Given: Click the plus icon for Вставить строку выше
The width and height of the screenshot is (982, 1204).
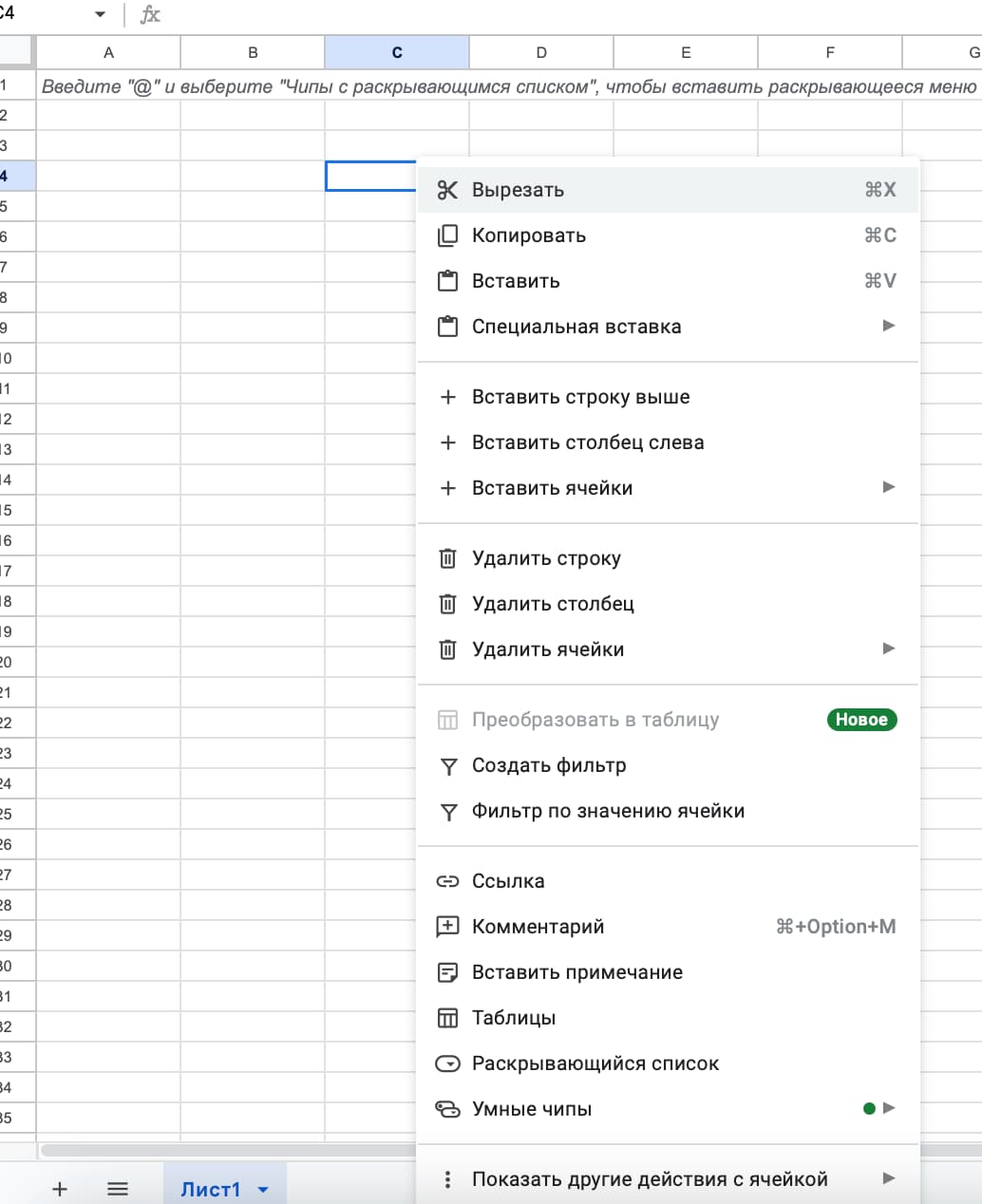Looking at the screenshot, I should pos(447,397).
